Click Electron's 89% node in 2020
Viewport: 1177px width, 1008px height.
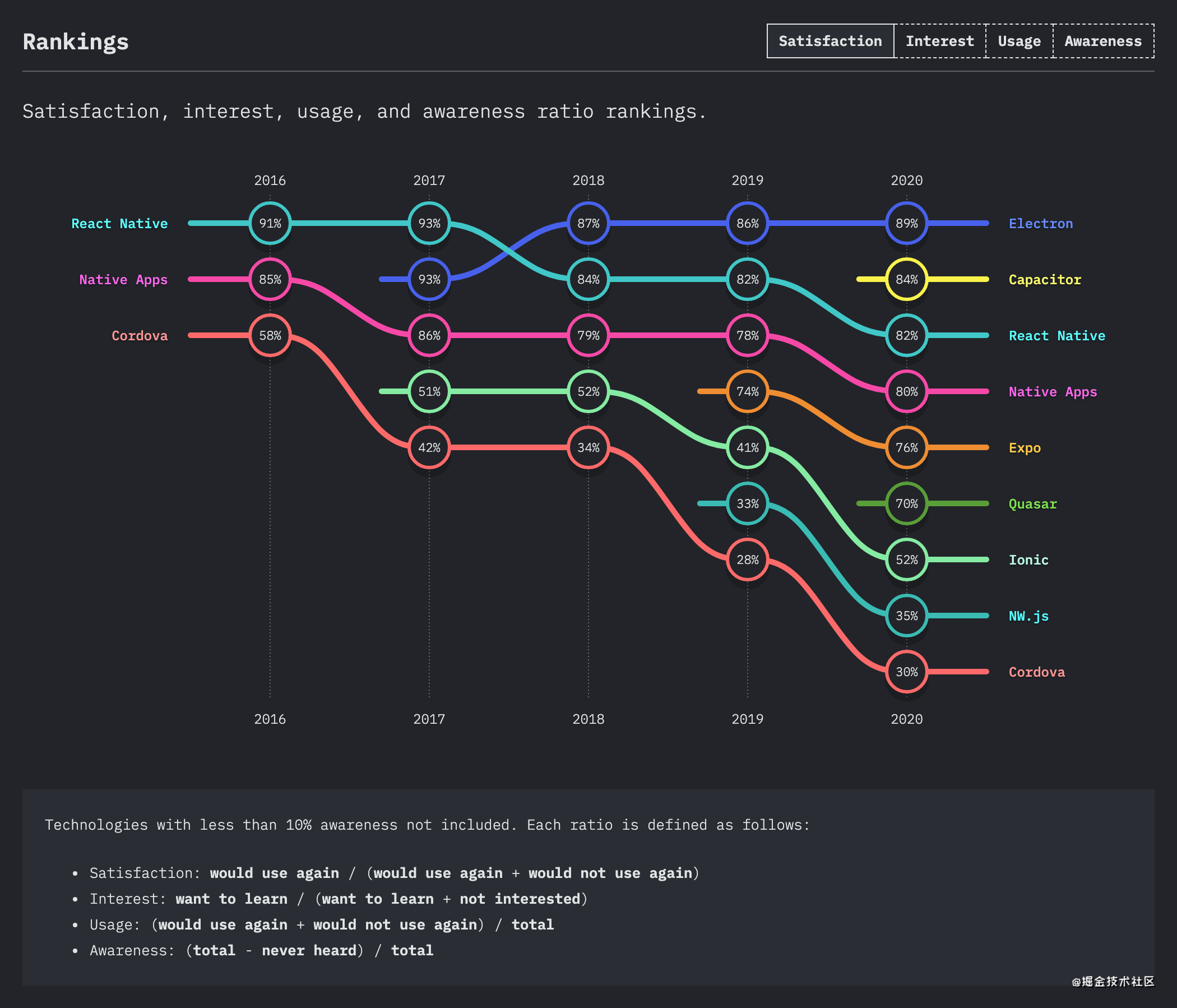point(907,223)
